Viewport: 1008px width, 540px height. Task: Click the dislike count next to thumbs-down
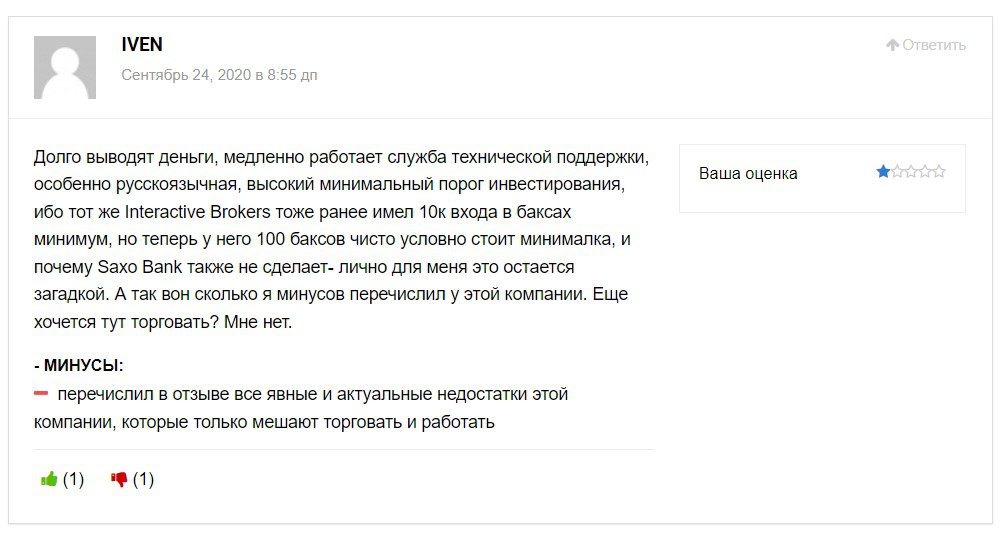pos(144,479)
